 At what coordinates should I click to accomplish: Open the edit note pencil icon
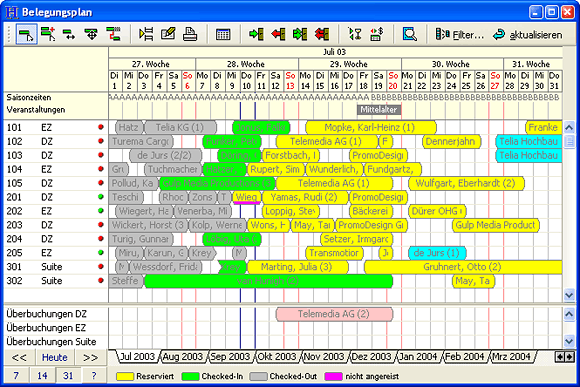pos(168,34)
